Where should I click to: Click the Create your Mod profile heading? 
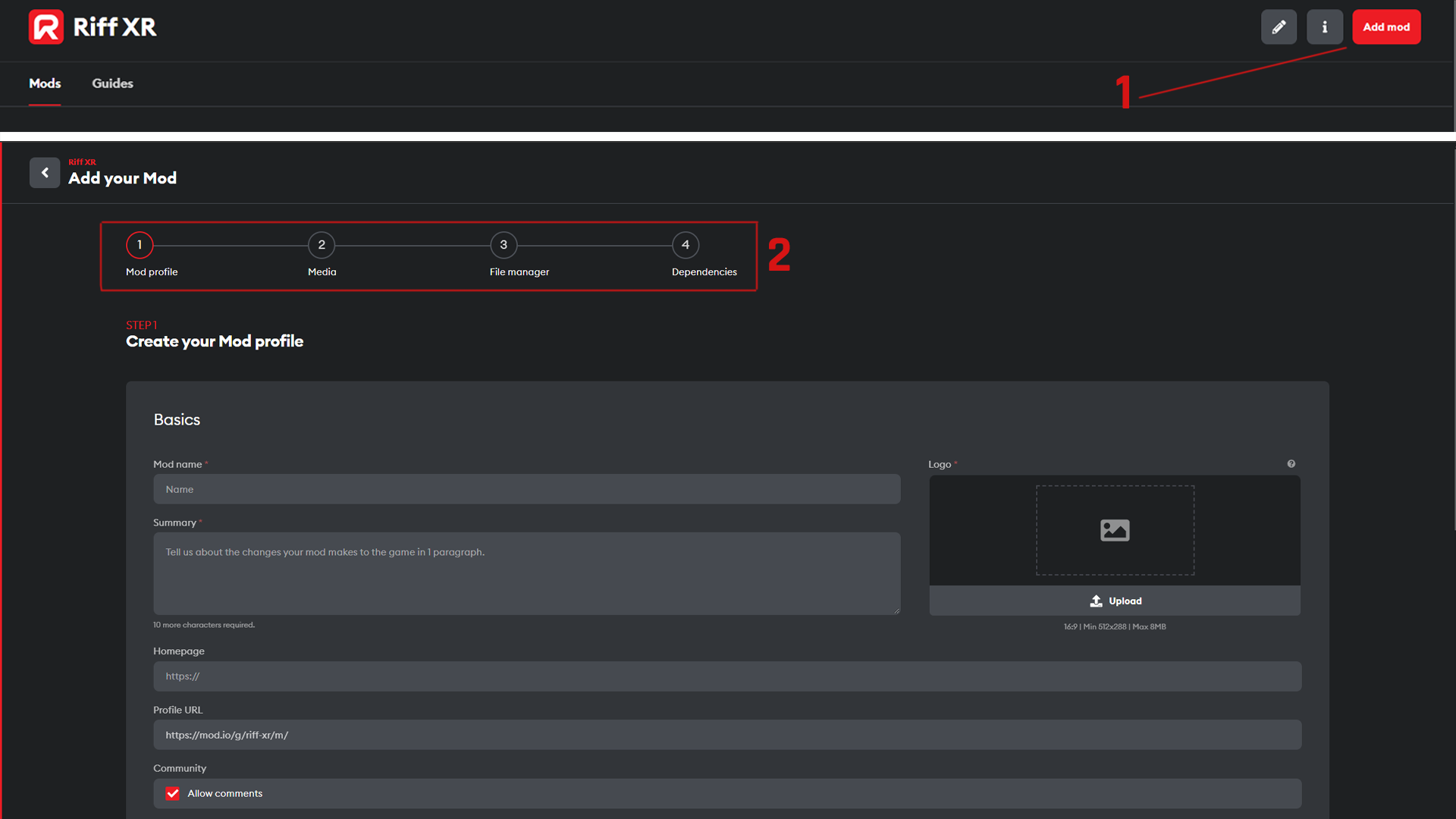215,341
